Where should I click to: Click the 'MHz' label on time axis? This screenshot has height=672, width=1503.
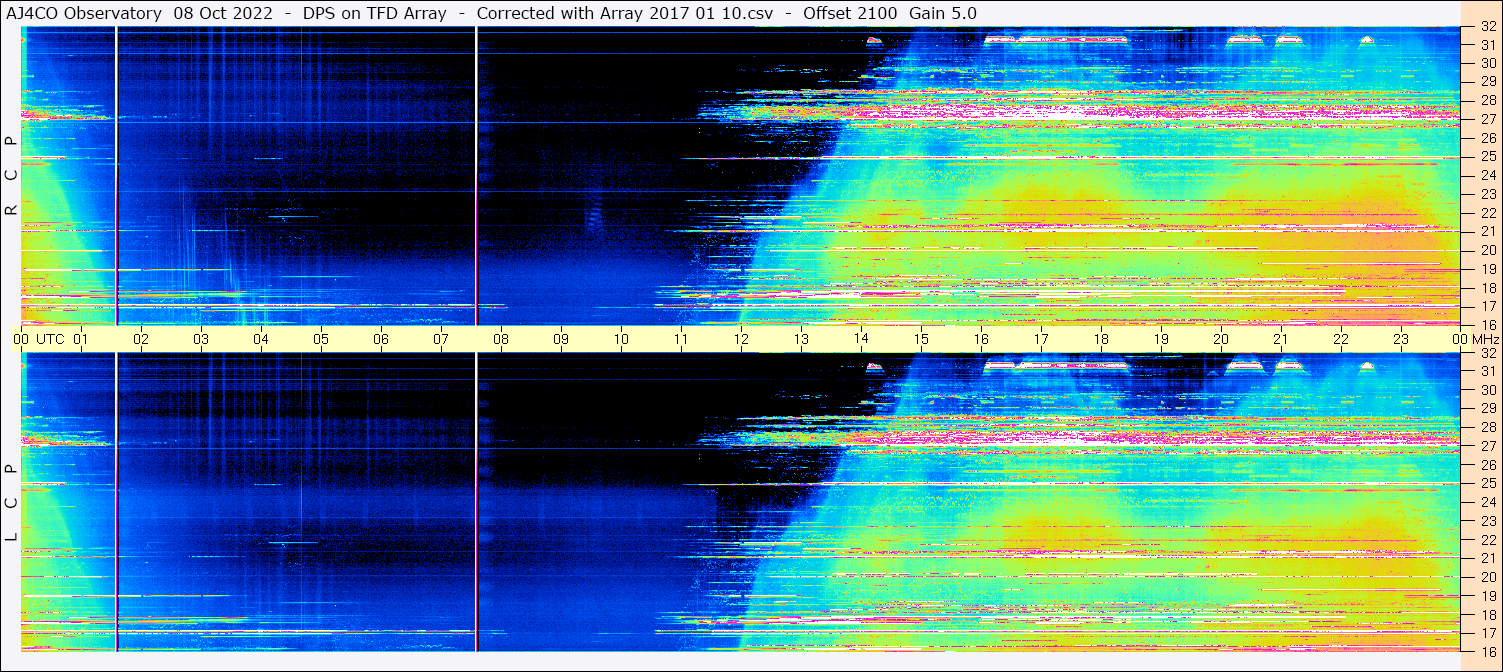click(x=1484, y=339)
